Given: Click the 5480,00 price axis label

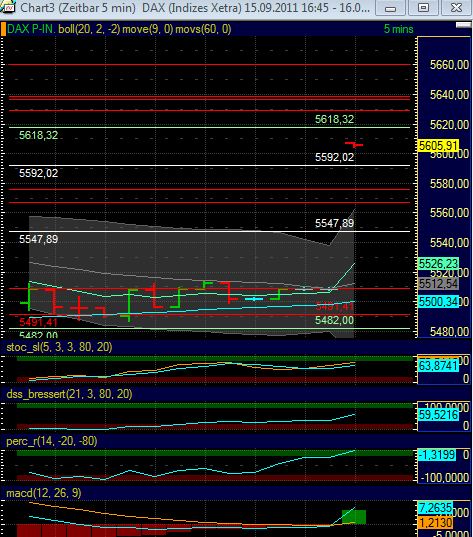Looking at the screenshot, I should (x=449, y=332).
